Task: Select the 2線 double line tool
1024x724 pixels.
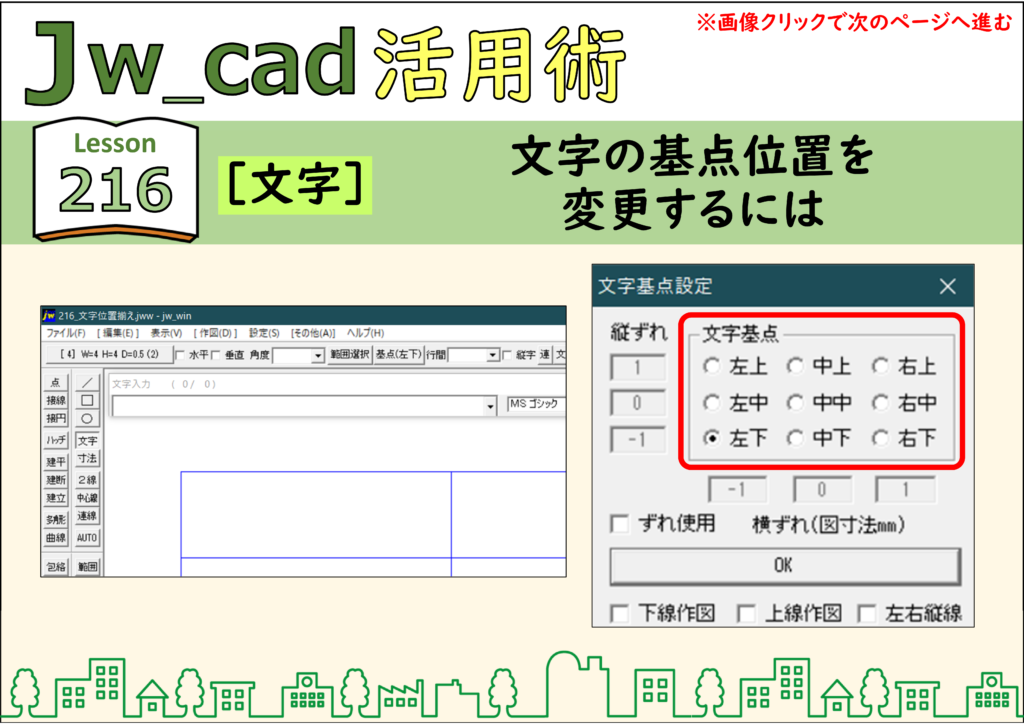Action: [x=87, y=480]
